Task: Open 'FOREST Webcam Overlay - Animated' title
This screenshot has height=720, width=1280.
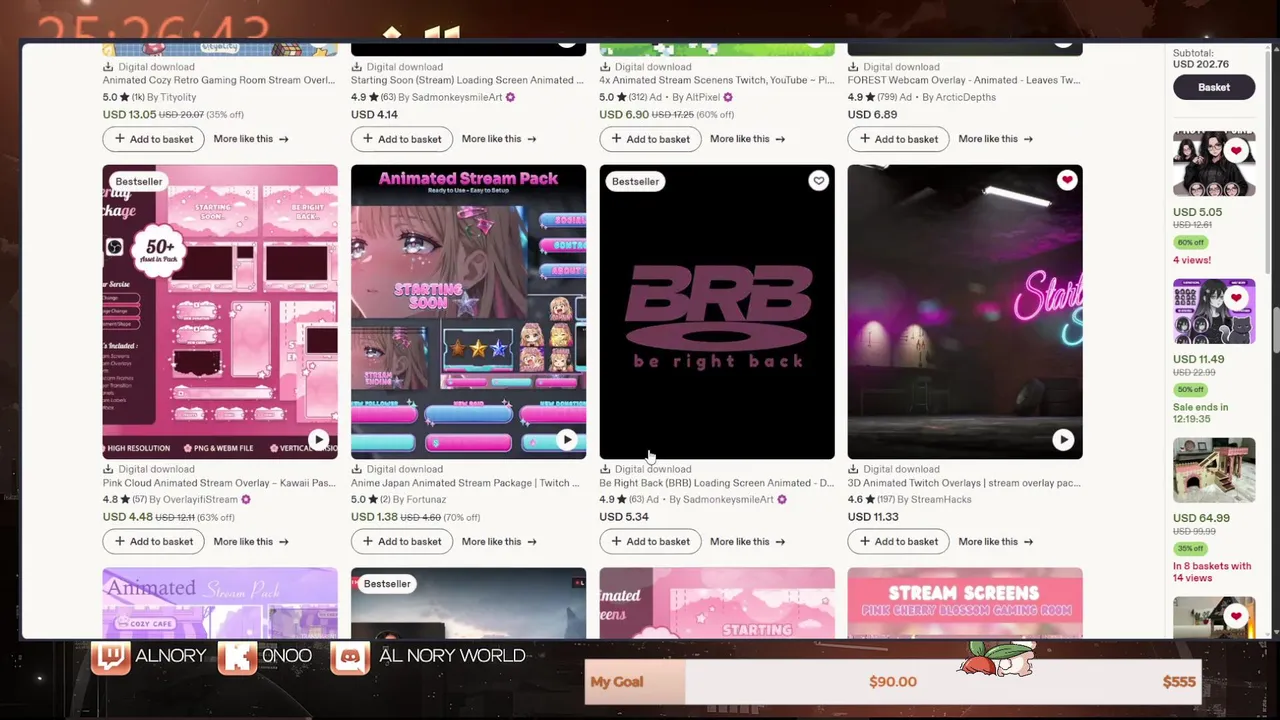Action: pos(964,80)
